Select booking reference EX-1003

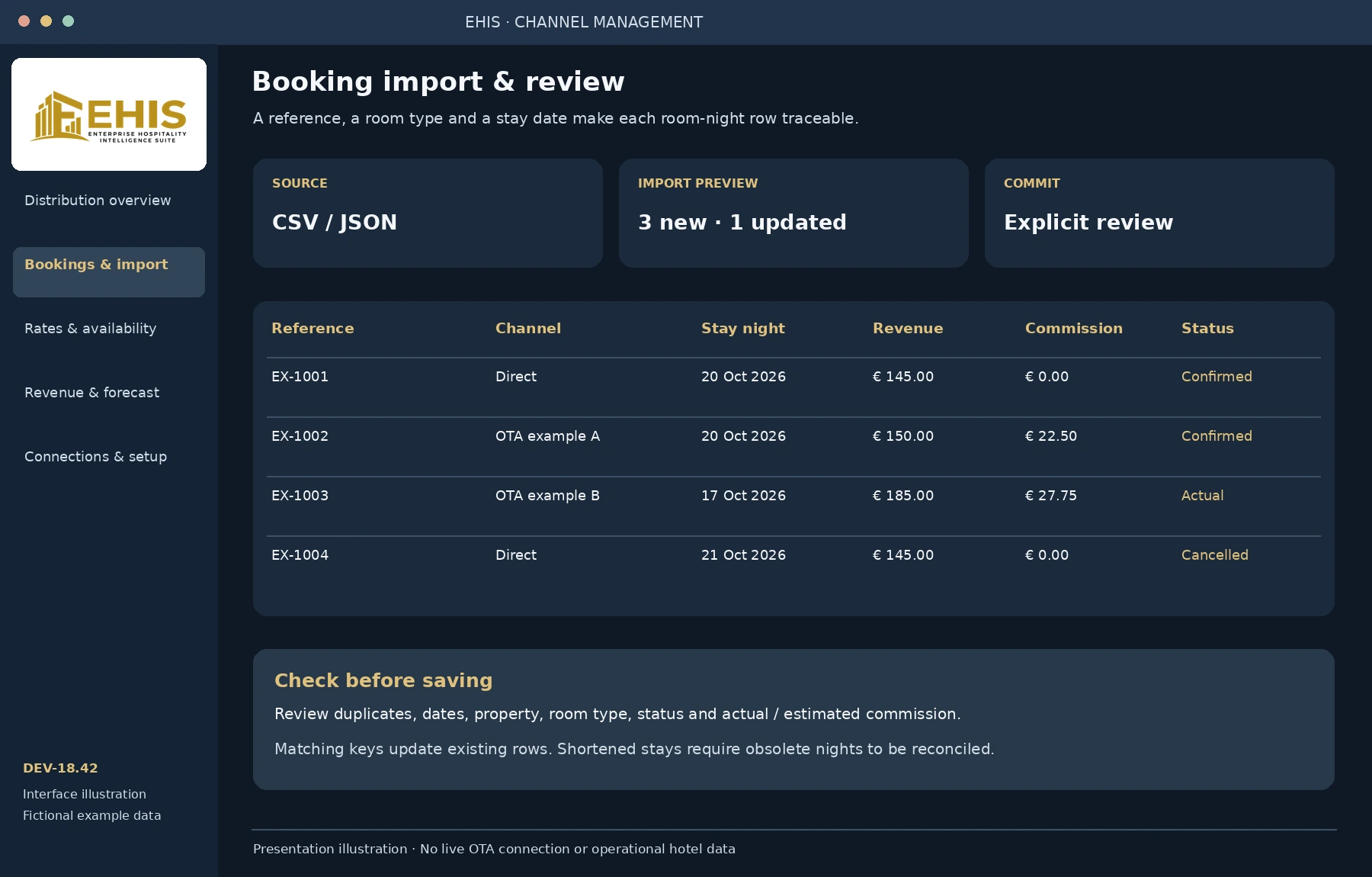tap(300, 496)
